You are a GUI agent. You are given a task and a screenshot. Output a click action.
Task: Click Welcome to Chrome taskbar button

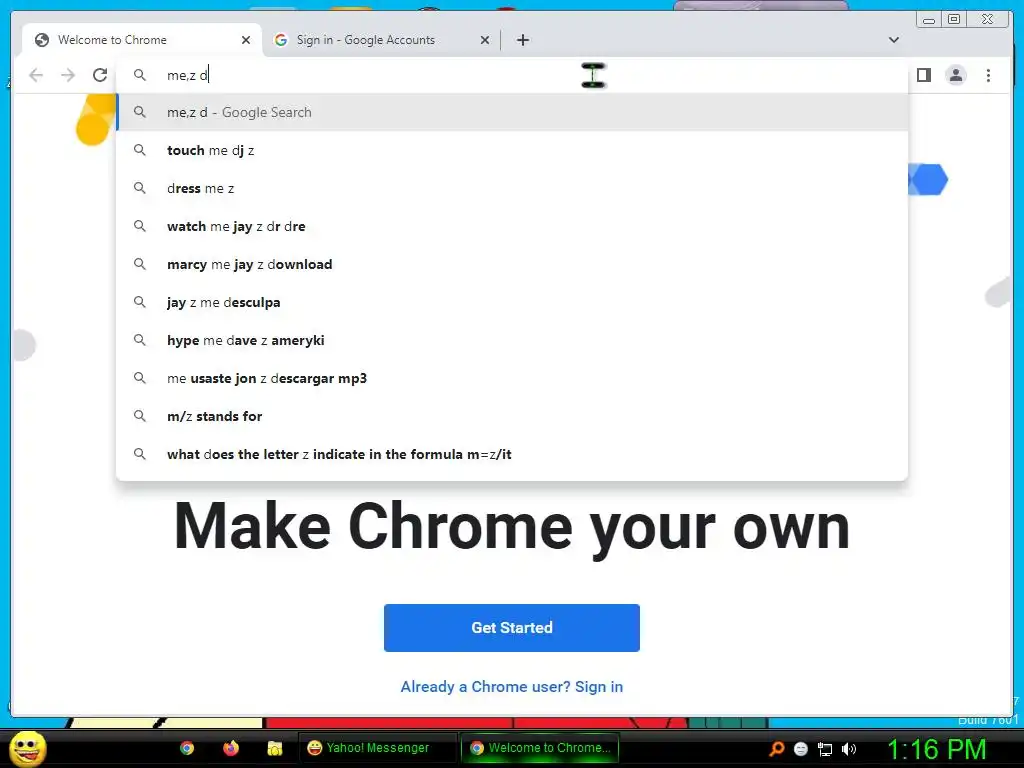click(x=540, y=748)
